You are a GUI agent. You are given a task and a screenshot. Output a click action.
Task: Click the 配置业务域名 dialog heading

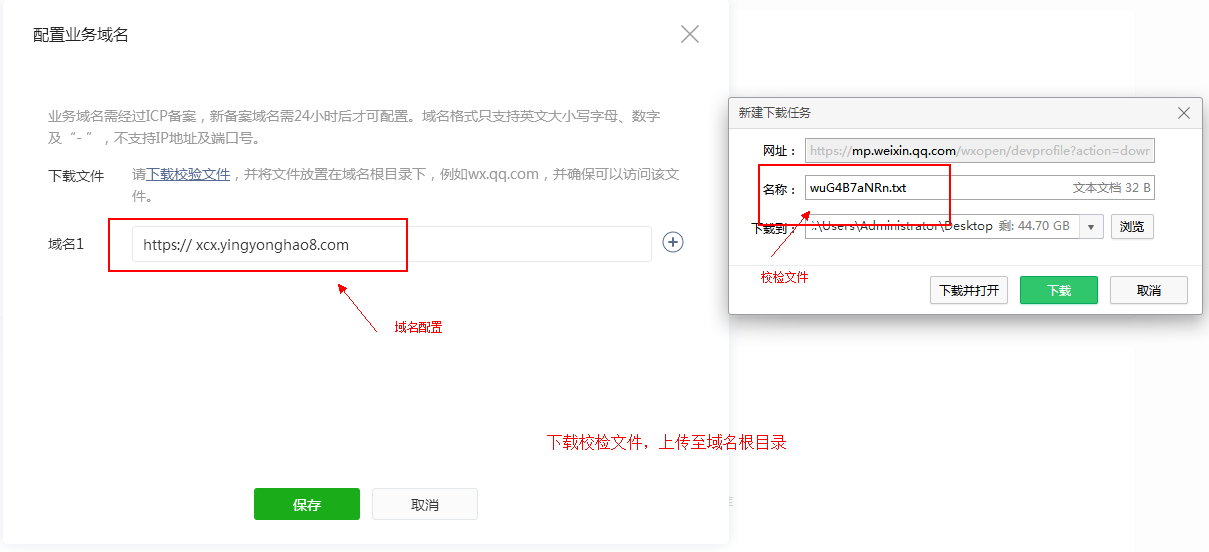pyautogui.click(x=81, y=35)
